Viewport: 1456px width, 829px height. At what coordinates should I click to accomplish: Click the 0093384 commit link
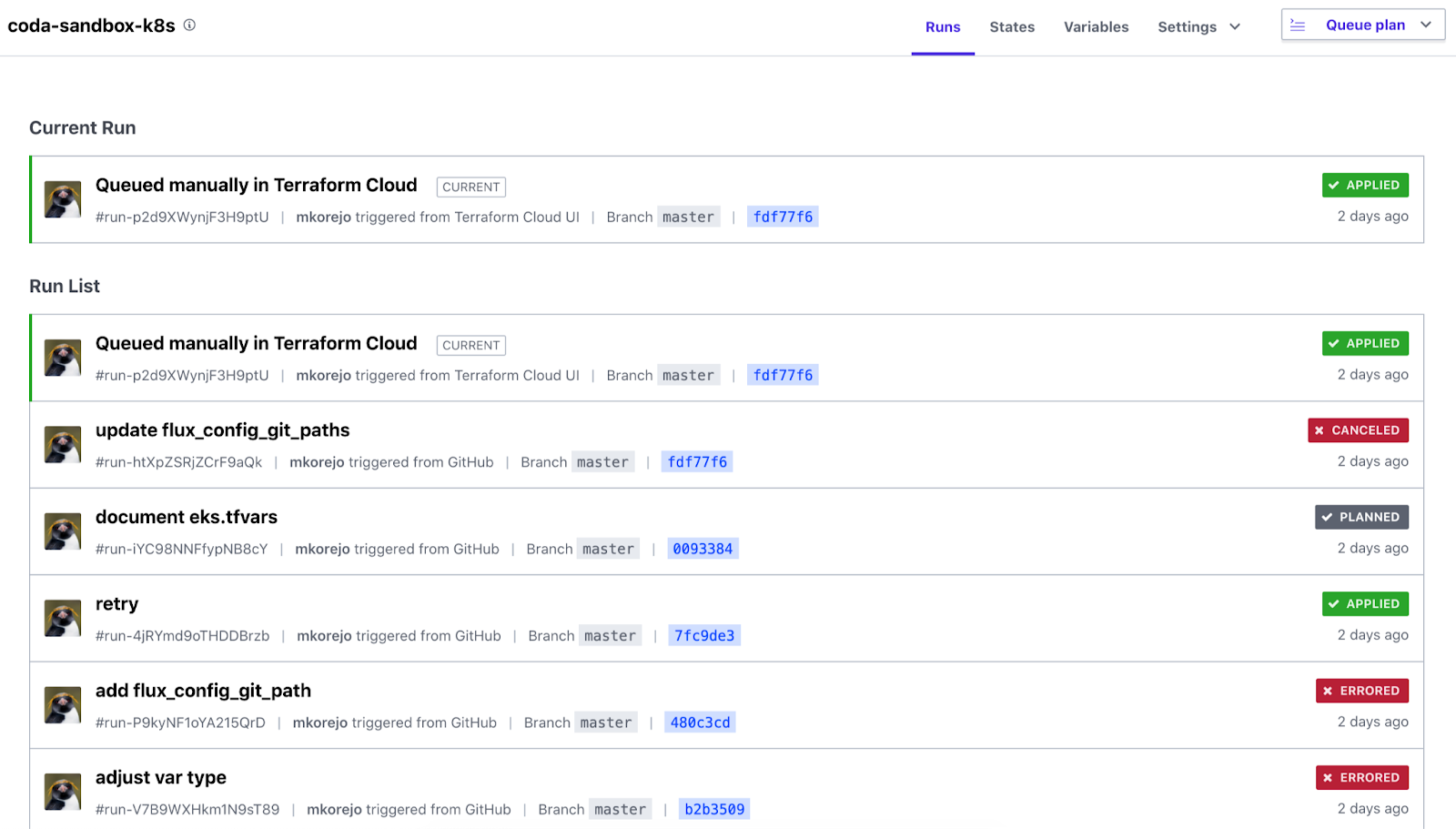702,548
